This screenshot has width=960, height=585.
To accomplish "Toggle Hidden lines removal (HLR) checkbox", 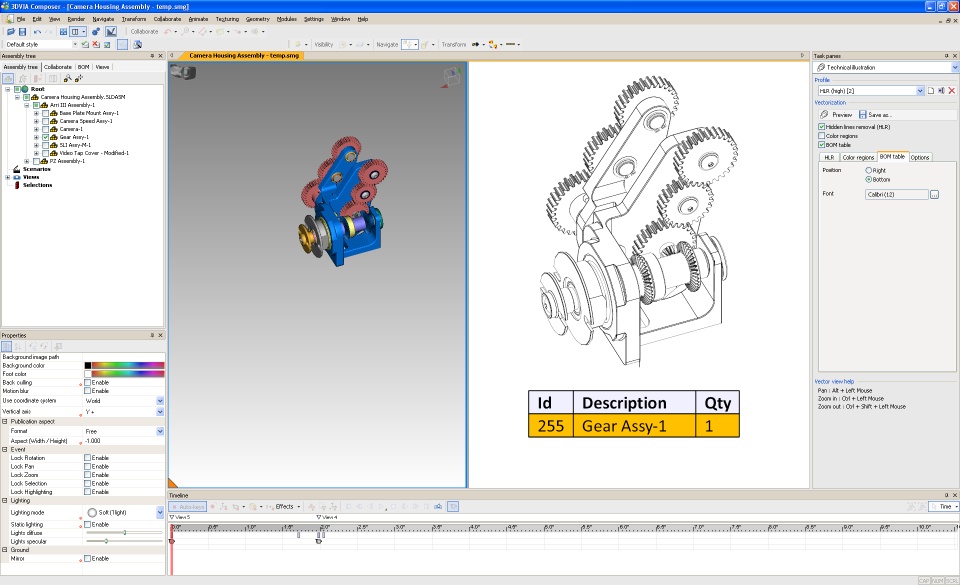I will point(822,127).
